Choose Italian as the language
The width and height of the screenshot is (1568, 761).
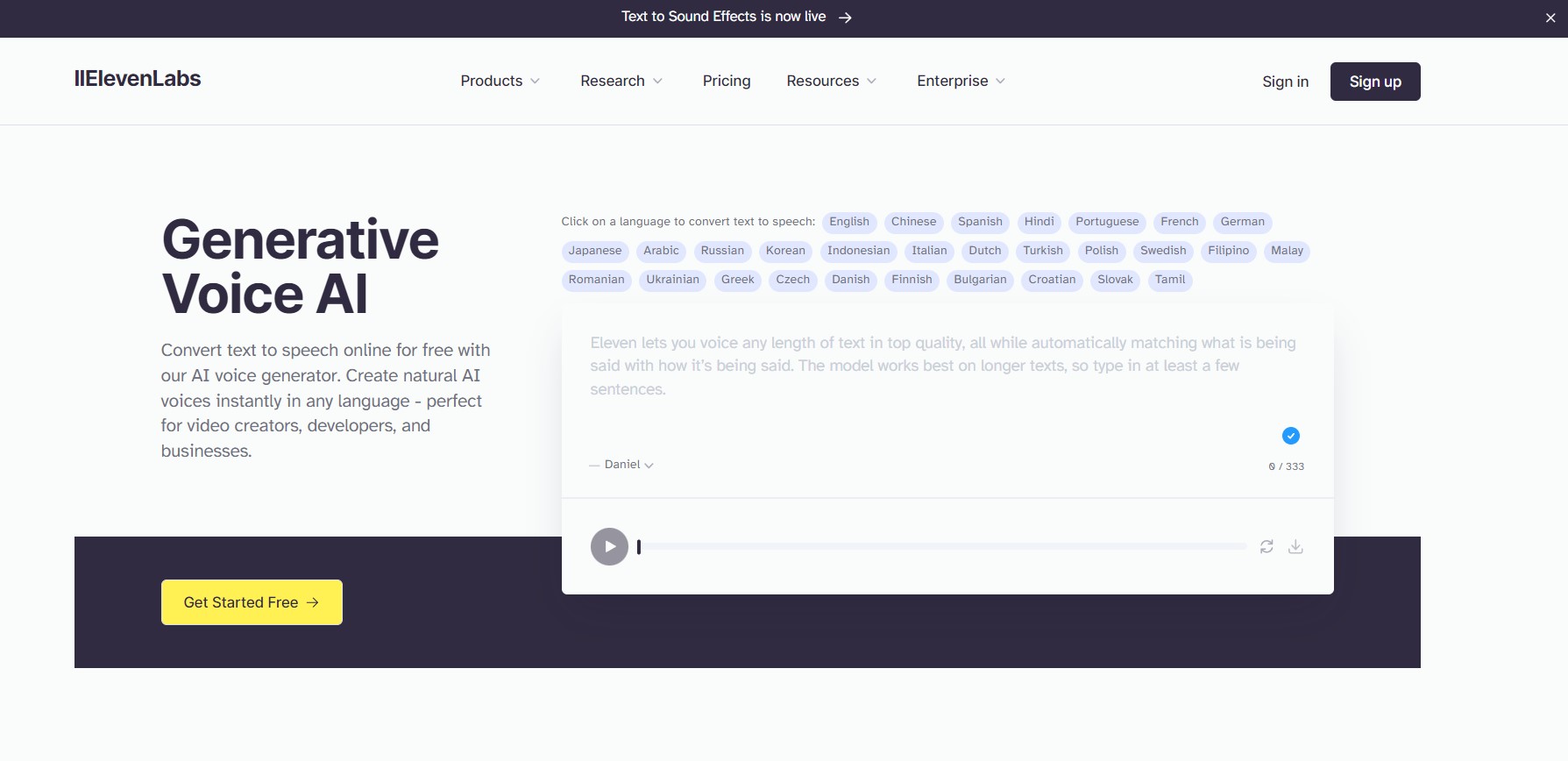pyautogui.click(x=929, y=251)
